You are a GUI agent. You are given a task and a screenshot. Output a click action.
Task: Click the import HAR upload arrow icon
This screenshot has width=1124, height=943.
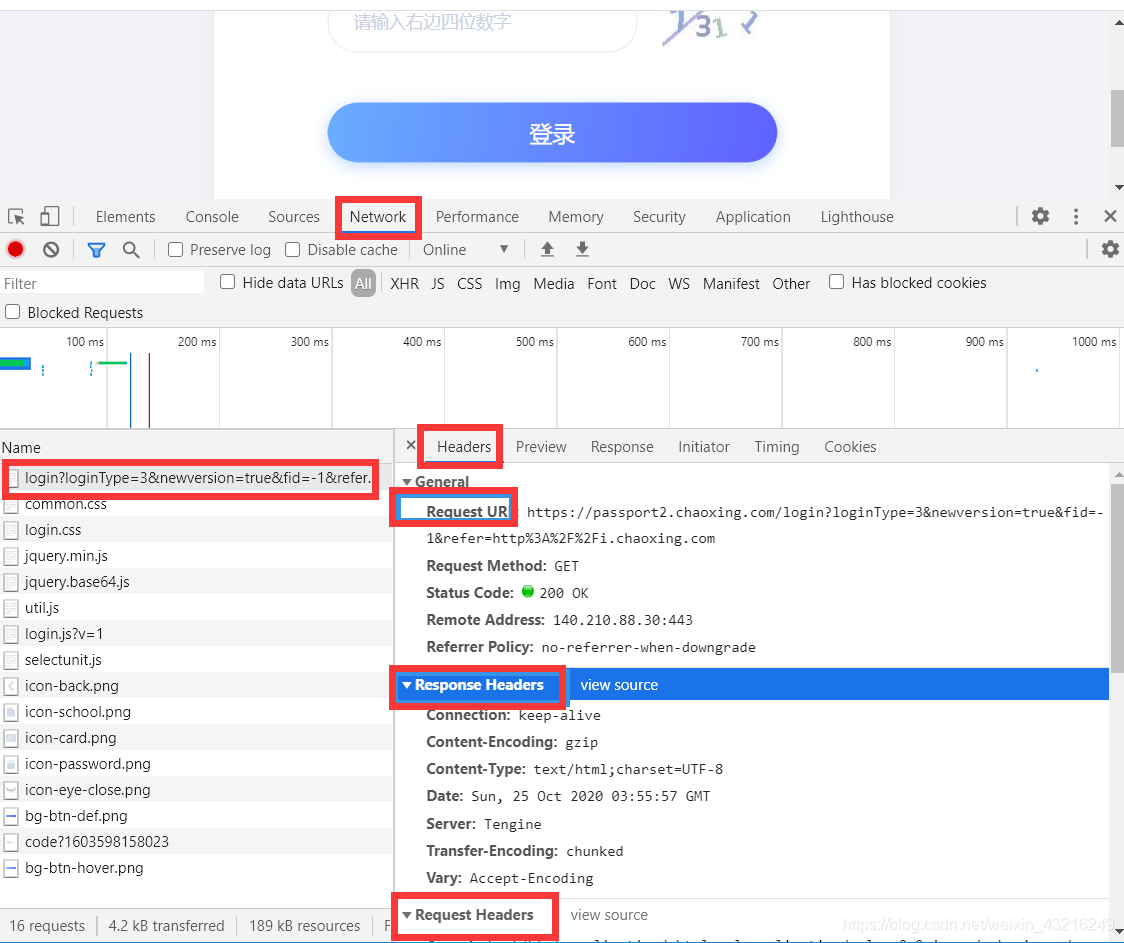(547, 250)
